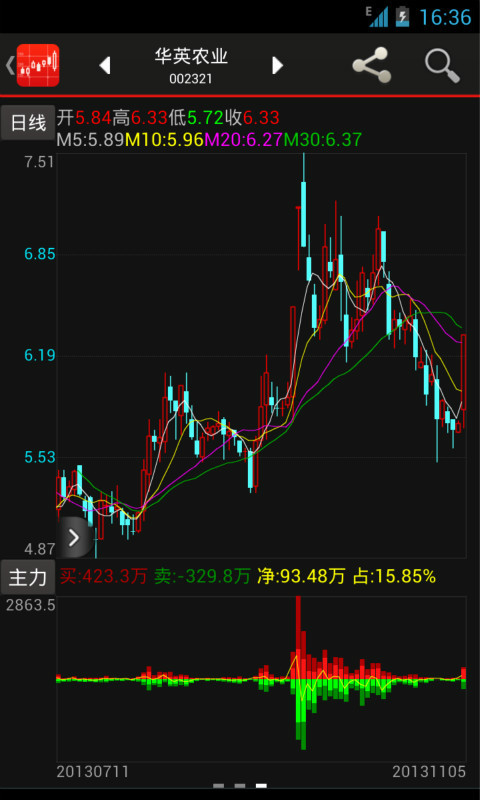The width and height of the screenshot is (480, 800).
Task: Go to previous stock with left arrow
Action: (x=105, y=65)
